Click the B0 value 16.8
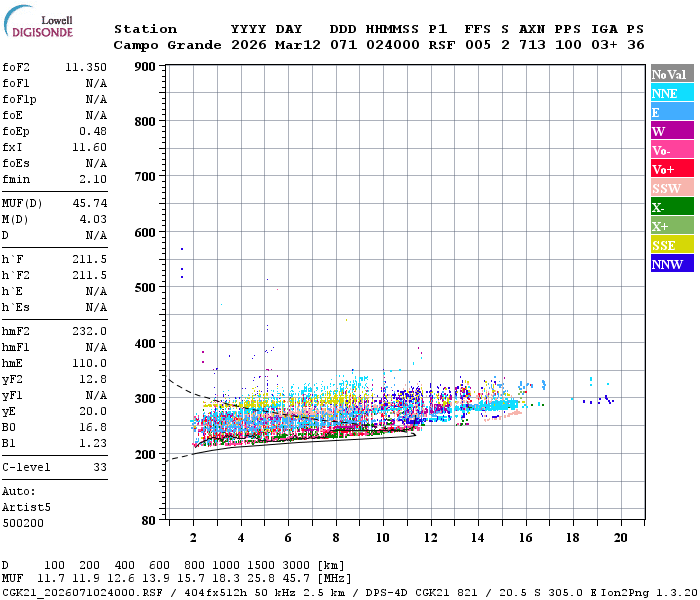The height and width of the screenshot is (600, 700). coord(93,427)
